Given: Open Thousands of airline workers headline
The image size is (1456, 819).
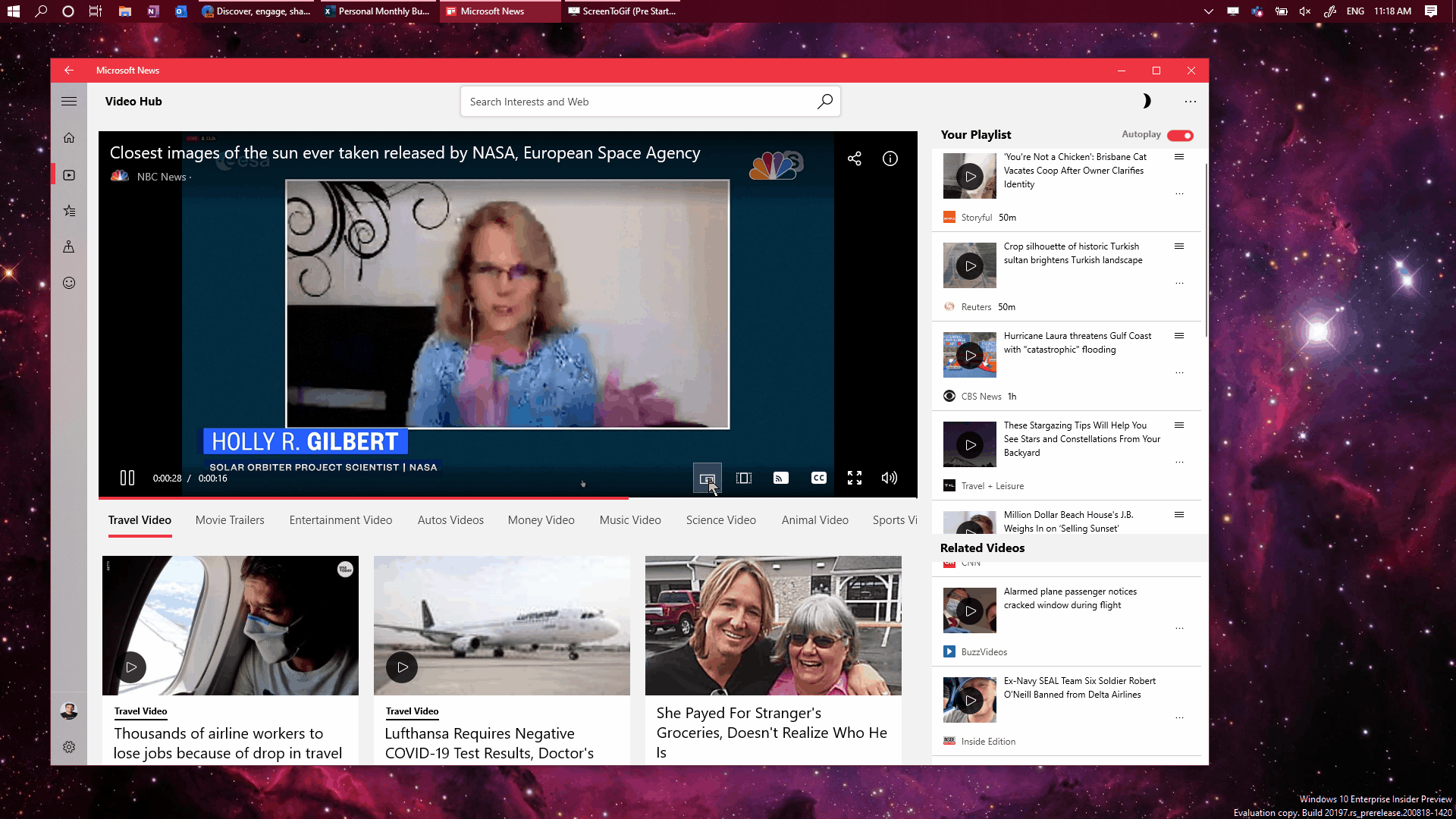Looking at the screenshot, I should click(227, 743).
